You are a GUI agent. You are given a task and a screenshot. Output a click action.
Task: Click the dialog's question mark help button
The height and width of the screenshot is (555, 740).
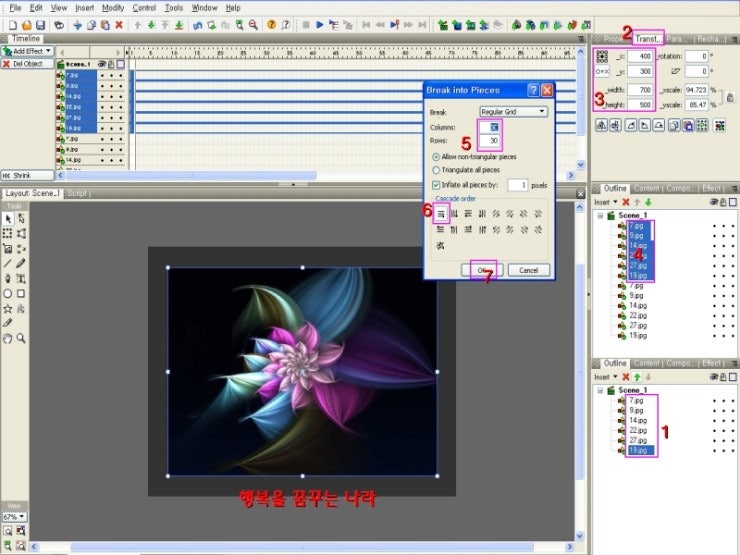click(533, 90)
